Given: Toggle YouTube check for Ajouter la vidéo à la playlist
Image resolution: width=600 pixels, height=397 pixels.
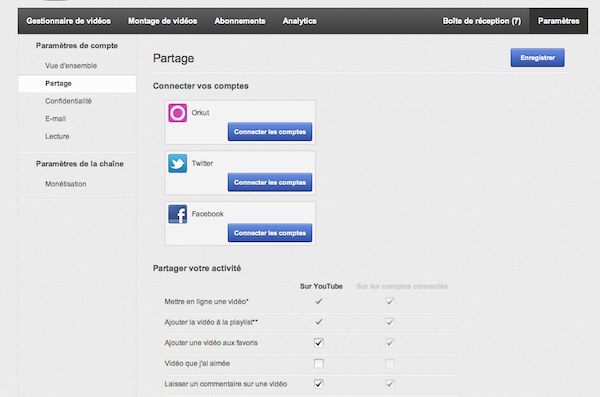Looking at the screenshot, I should (319, 322).
